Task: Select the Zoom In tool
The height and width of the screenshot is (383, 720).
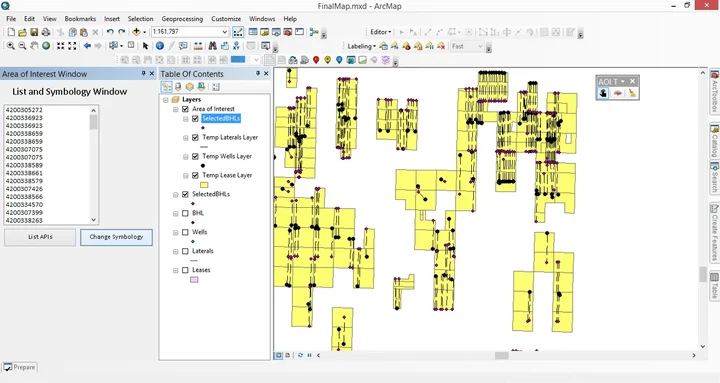Action: [10, 46]
